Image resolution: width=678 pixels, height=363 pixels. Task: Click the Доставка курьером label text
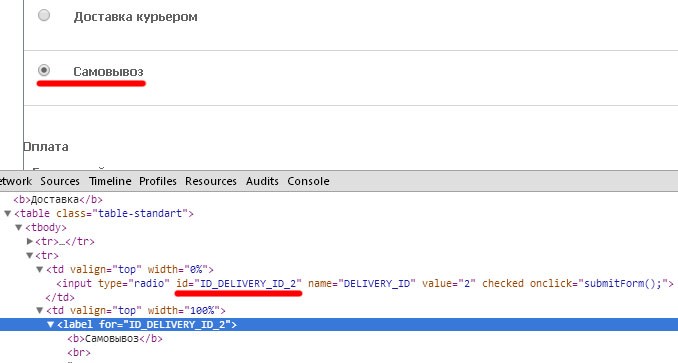point(135,17)
